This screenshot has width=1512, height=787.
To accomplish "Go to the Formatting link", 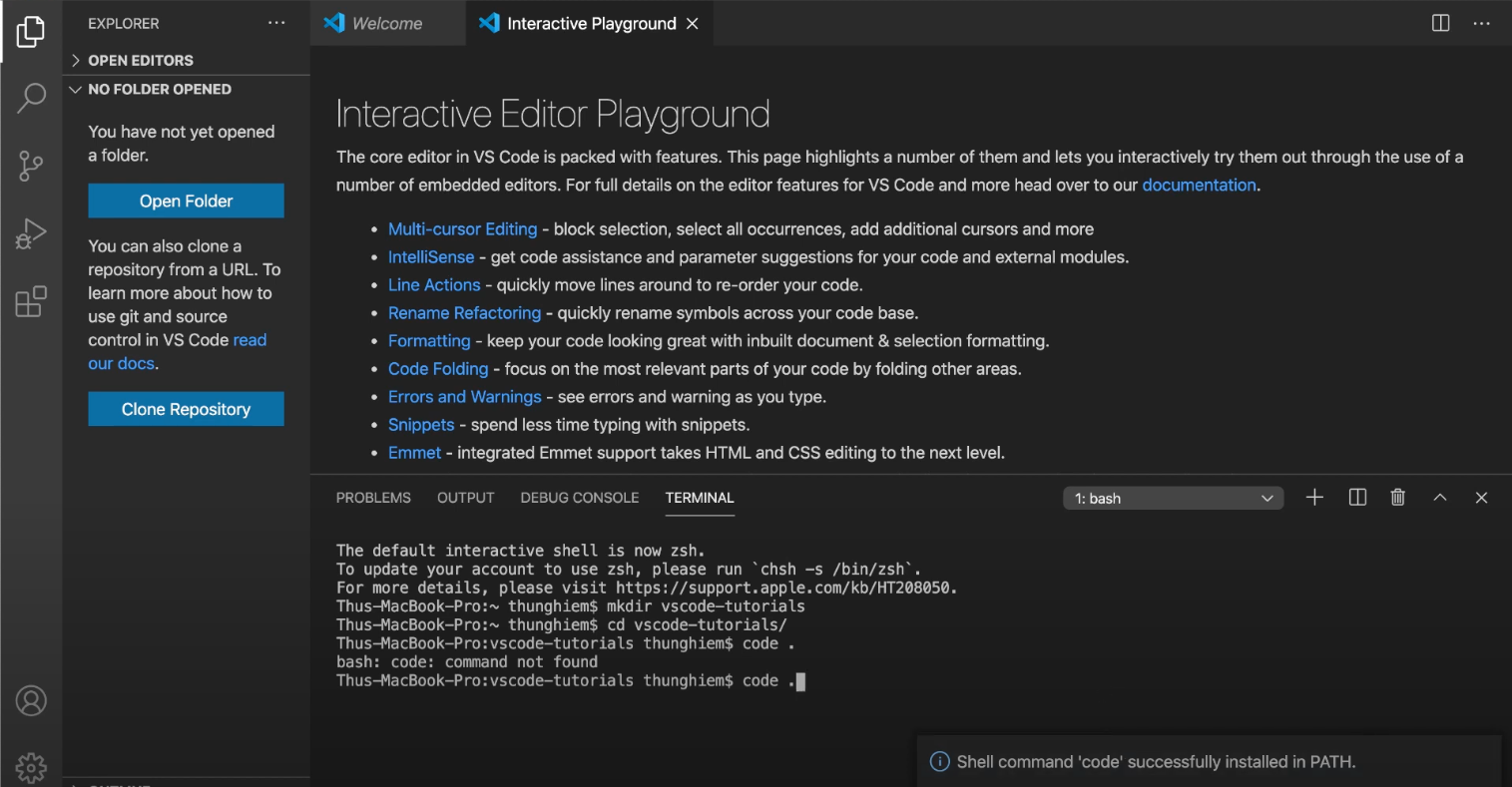I will pyautogui.click(x=429, y=340).
